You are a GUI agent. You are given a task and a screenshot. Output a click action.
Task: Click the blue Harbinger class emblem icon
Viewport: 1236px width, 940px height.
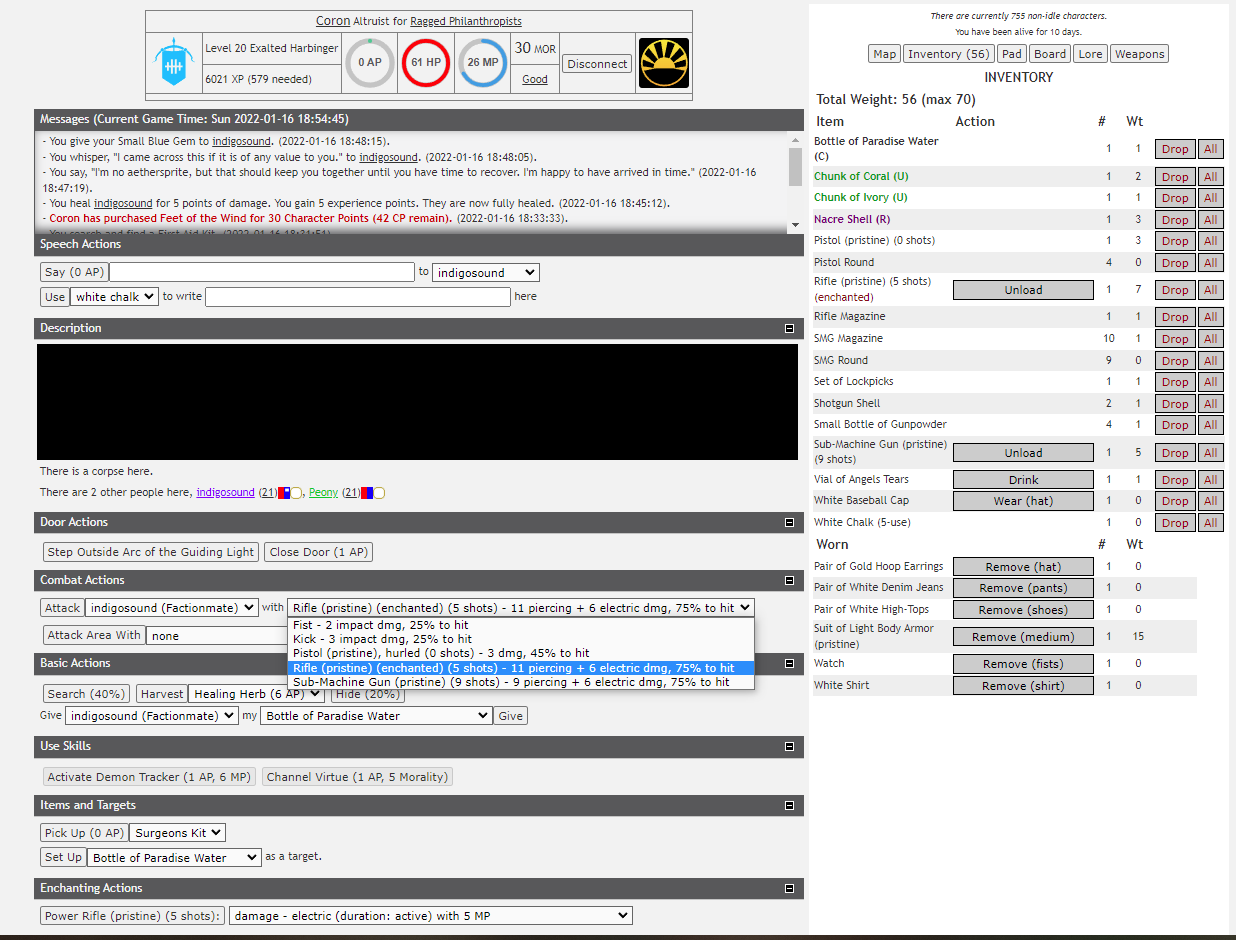174,62
